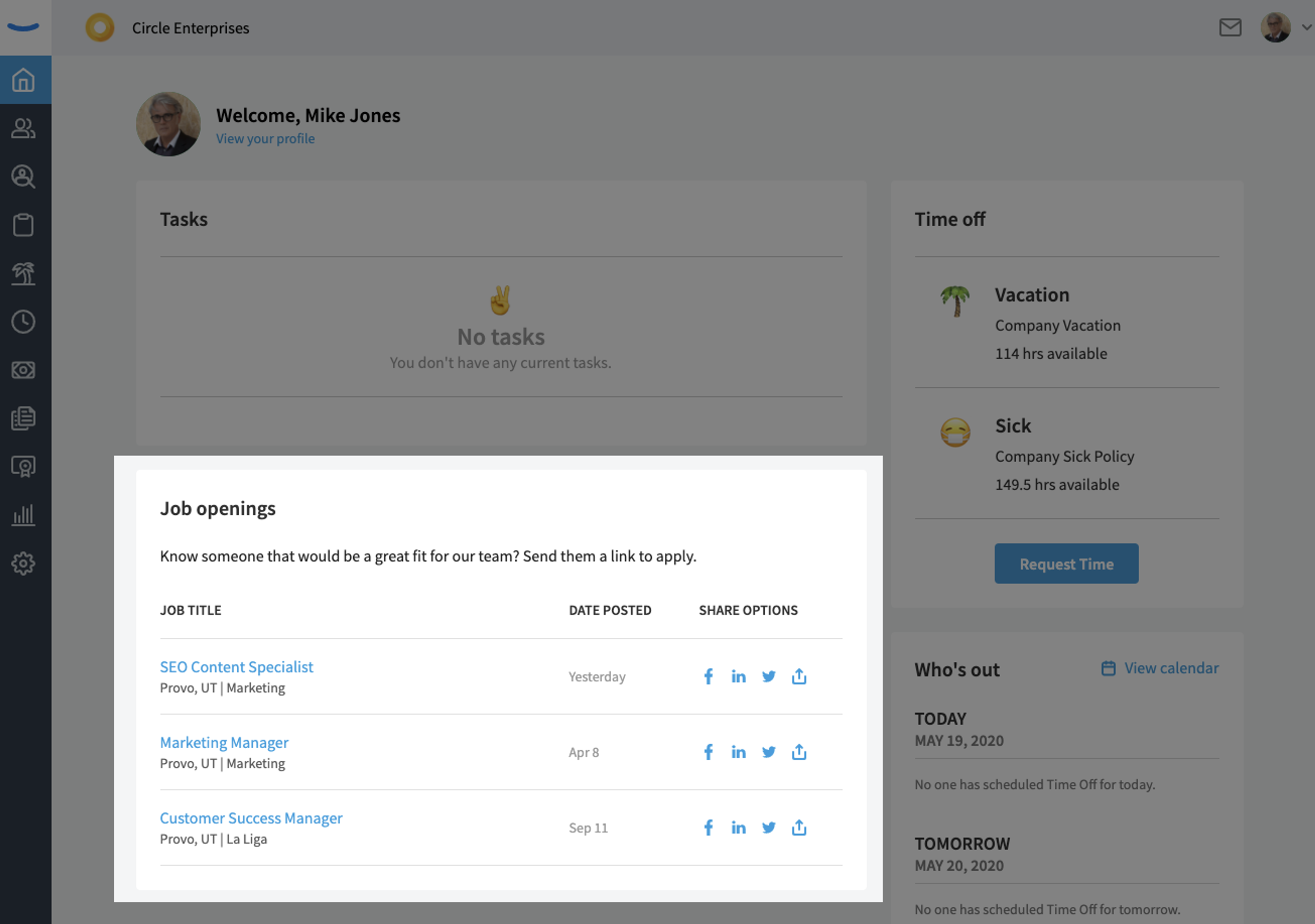Share Customer Success Manager on Twitter

pos(768,828)
